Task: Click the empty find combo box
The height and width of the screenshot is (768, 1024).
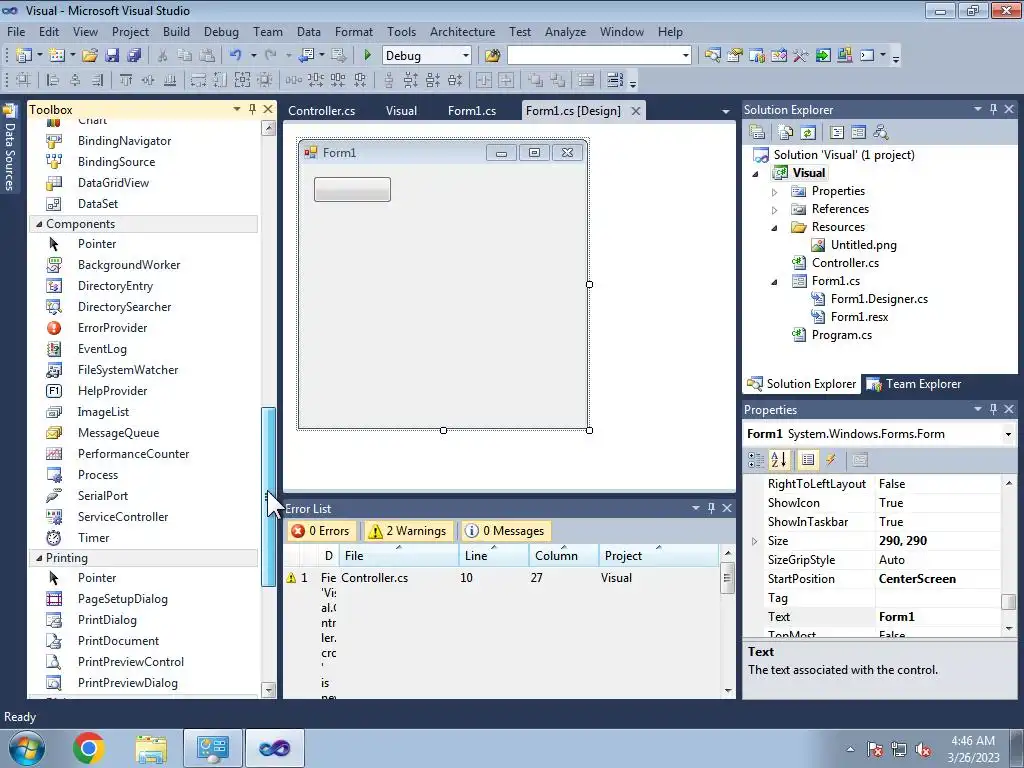Action: point(593,56)
